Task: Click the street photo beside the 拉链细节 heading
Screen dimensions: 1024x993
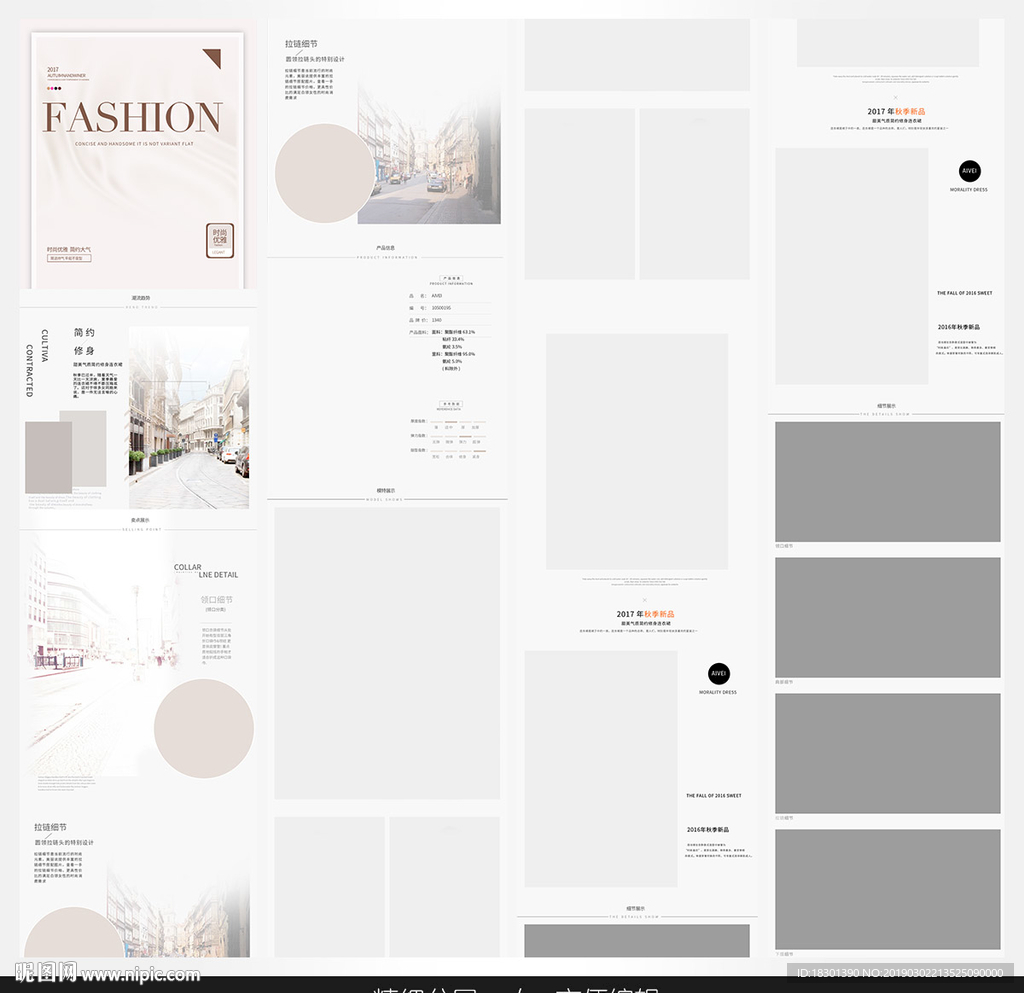Action: (x=429, y=154)
